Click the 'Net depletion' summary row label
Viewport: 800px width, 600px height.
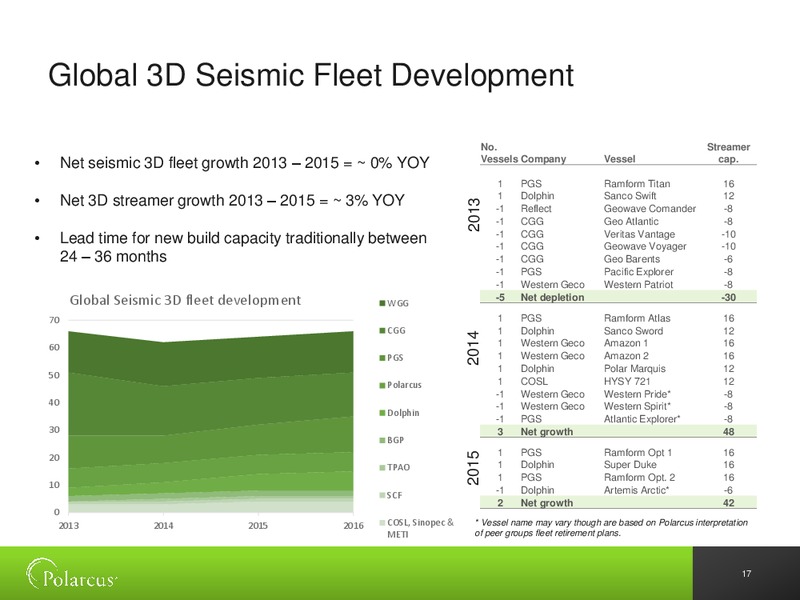point(552,297)
